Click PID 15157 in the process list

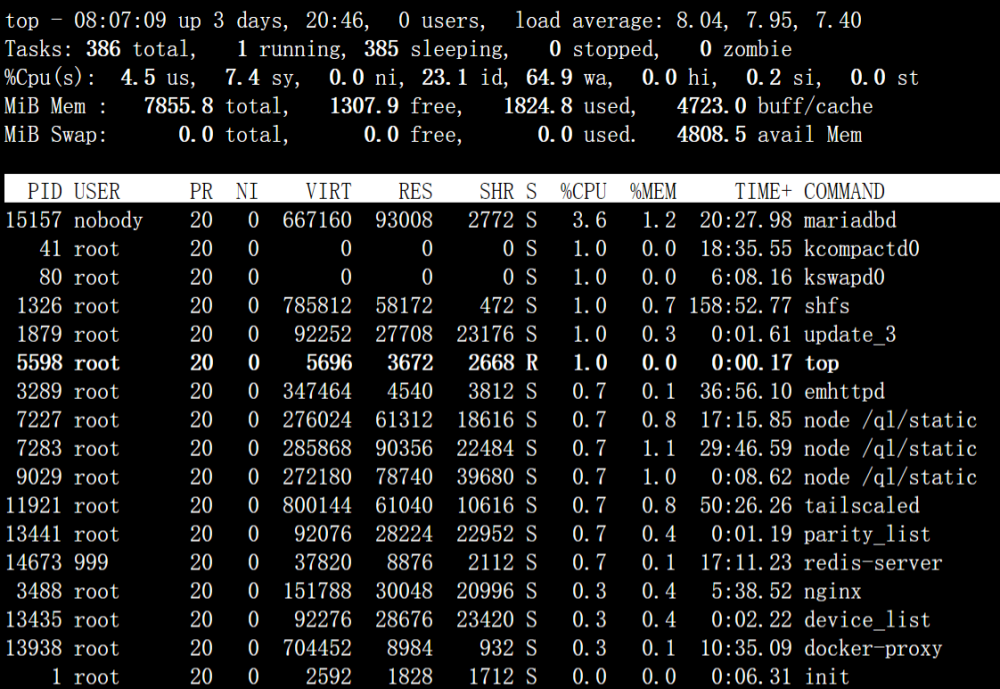pos(33,220)
